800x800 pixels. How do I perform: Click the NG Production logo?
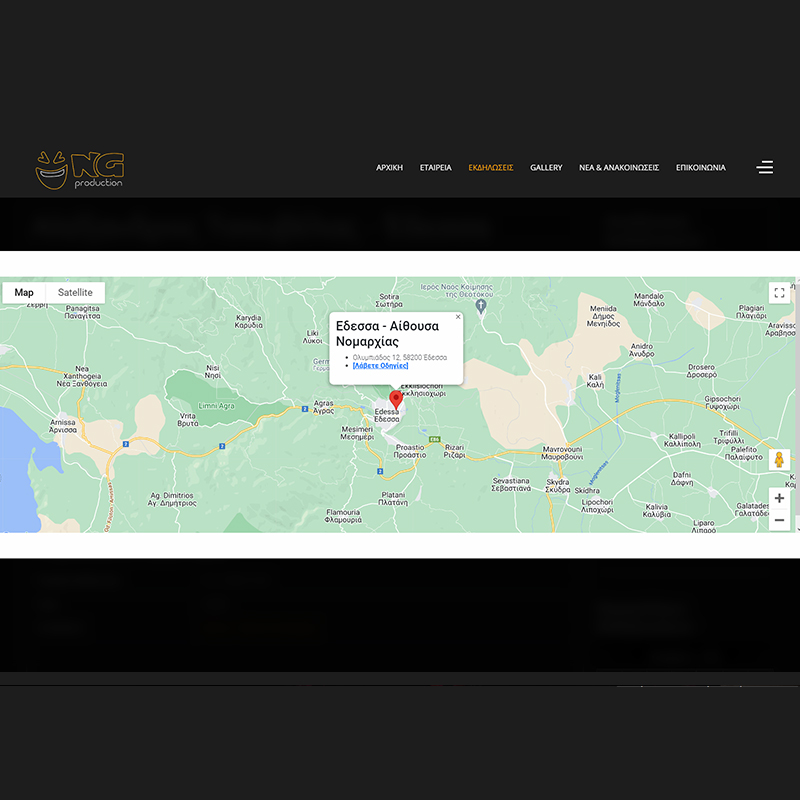79,169
